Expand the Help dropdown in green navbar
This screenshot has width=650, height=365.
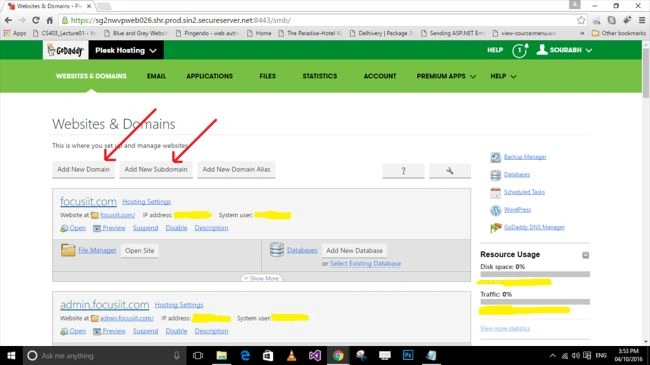pos(503,76)
